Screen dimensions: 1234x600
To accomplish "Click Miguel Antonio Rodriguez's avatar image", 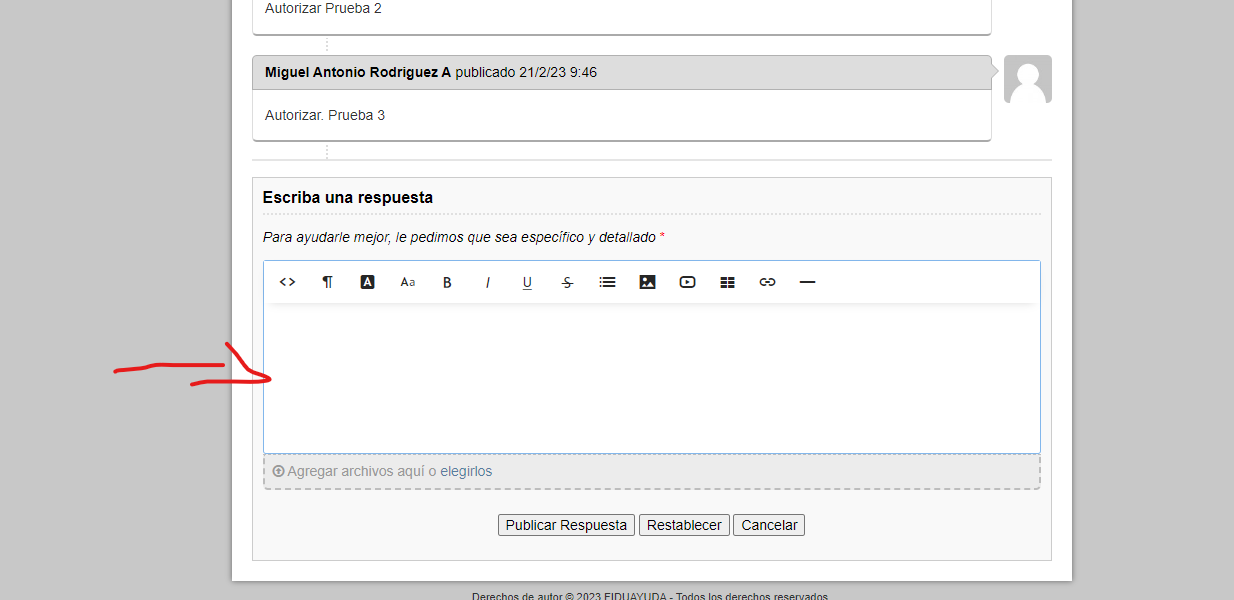I will click(1027, 80).
